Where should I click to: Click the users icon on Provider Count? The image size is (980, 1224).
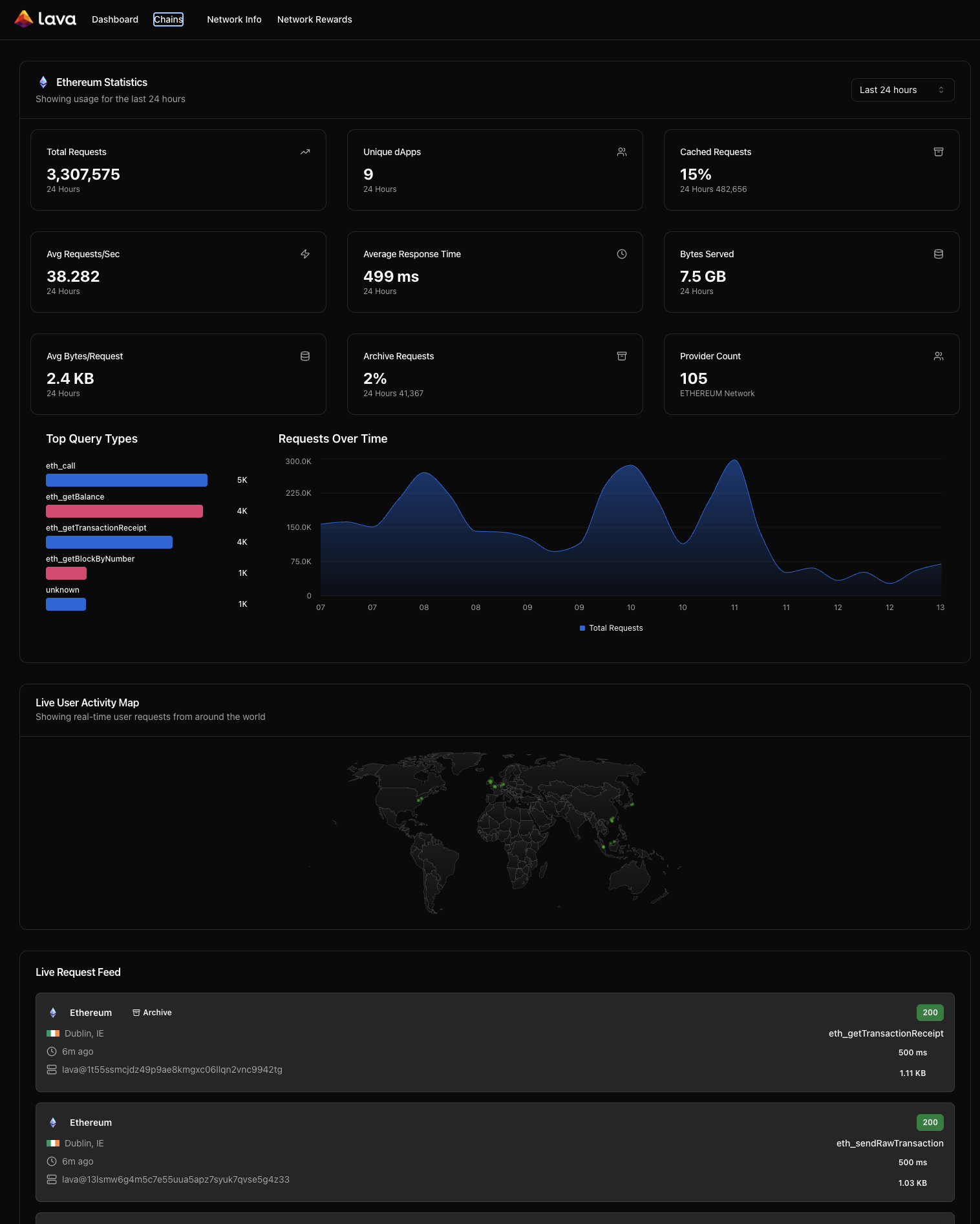(939, 356)
